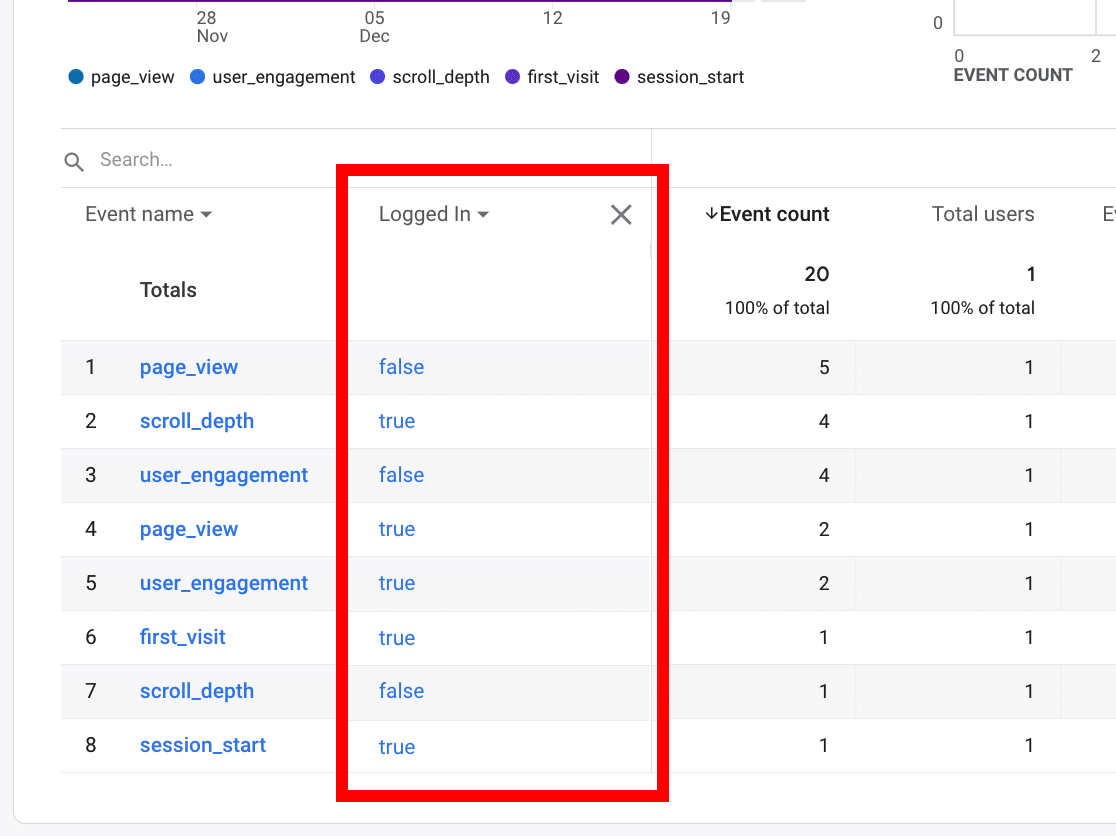Click the Event count sort arrow
The image size is (1116, 836).
point(711,214)
